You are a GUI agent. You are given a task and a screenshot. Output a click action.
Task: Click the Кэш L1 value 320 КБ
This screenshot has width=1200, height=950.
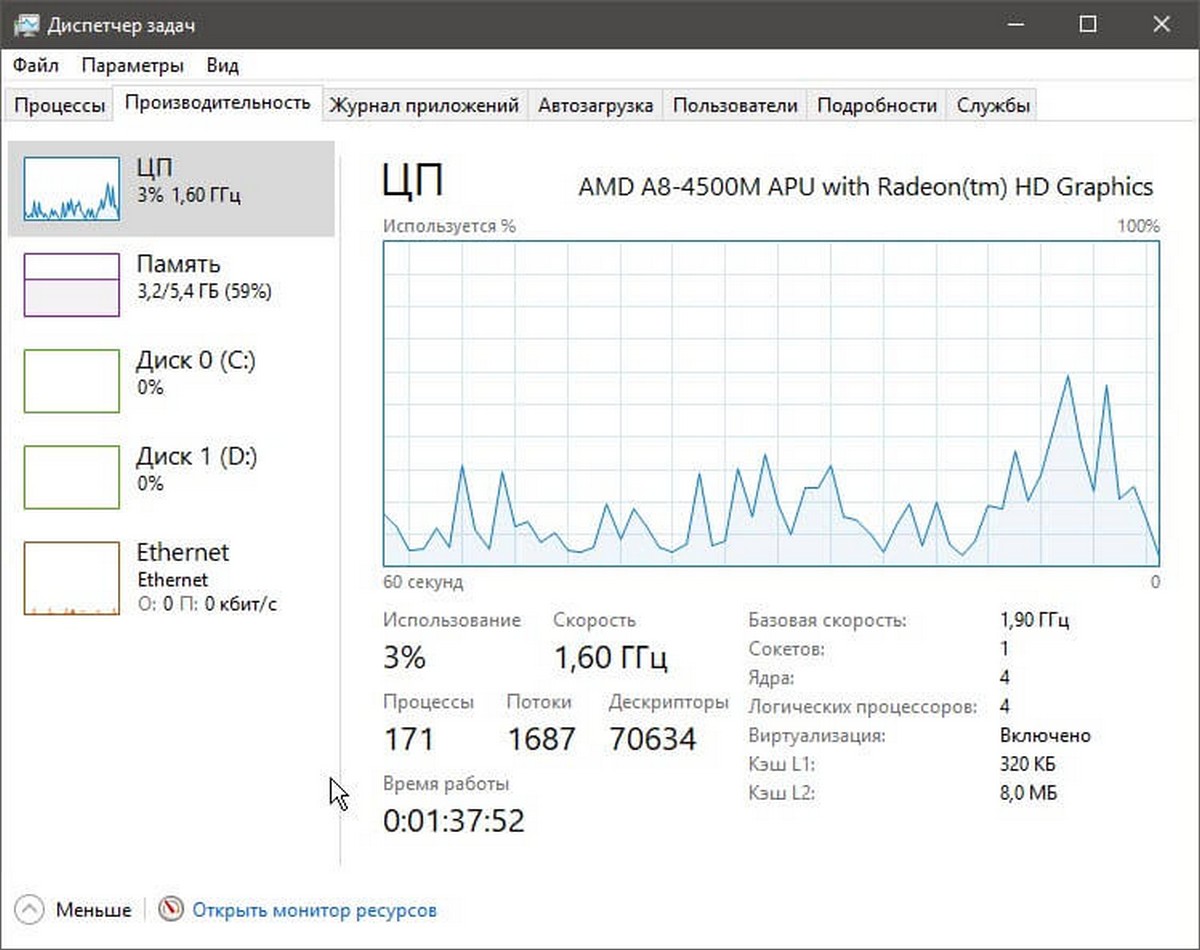(1027, 765)
